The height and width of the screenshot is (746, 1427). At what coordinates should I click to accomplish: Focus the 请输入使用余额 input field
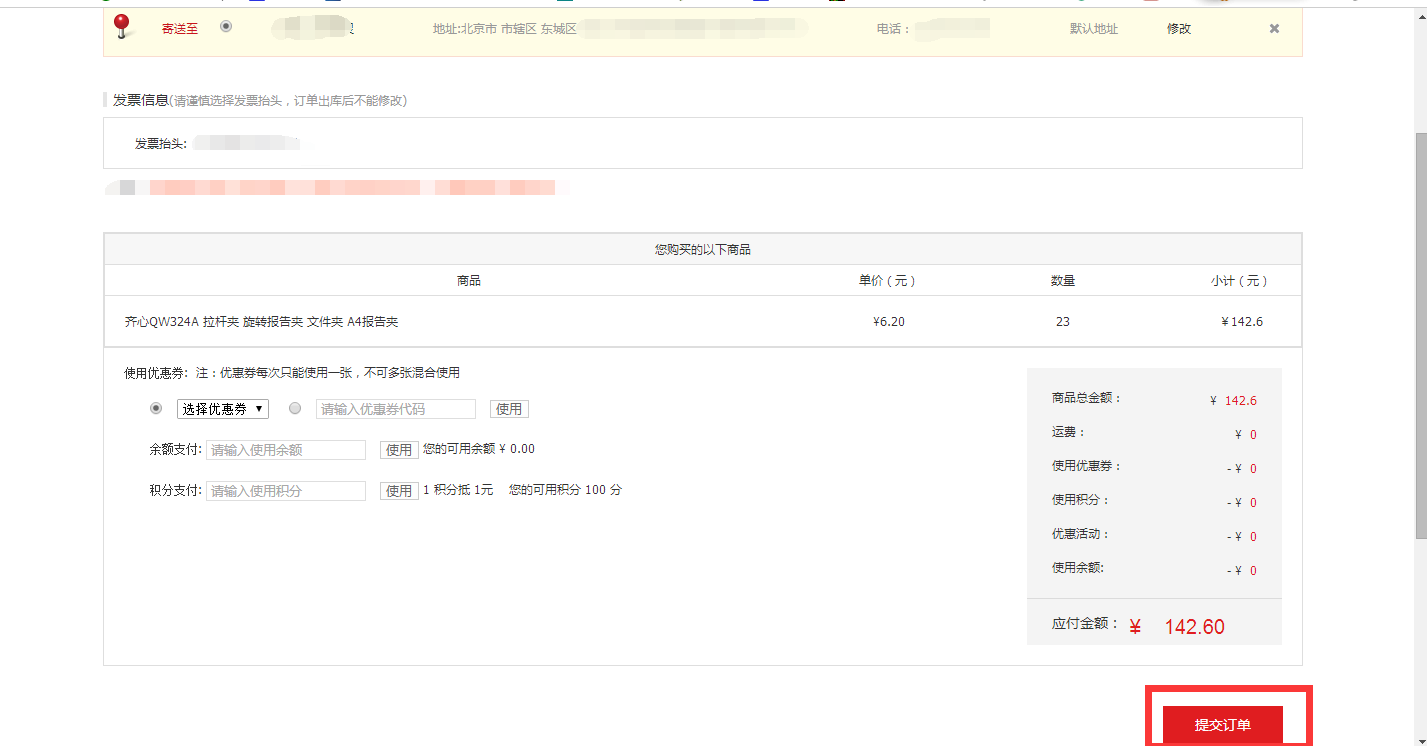click(286, 450)
